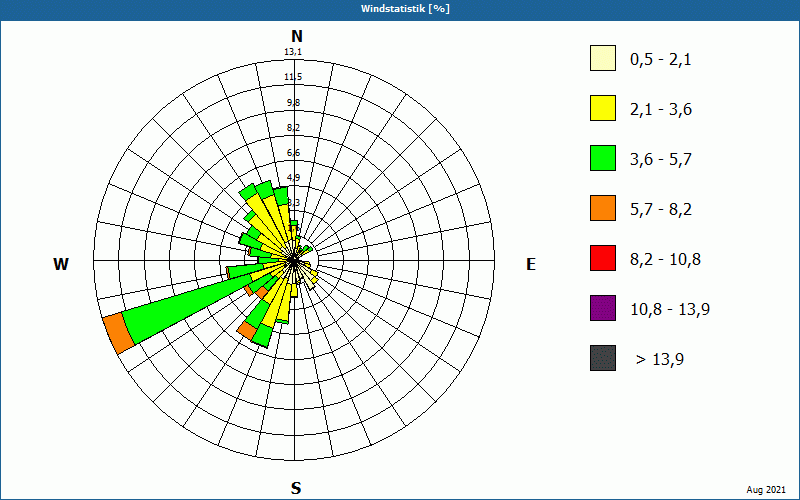Click the red 8,2 - 10,8 legend swatch
The height and width of the screenshot is (500, 800).
point(603,258)
